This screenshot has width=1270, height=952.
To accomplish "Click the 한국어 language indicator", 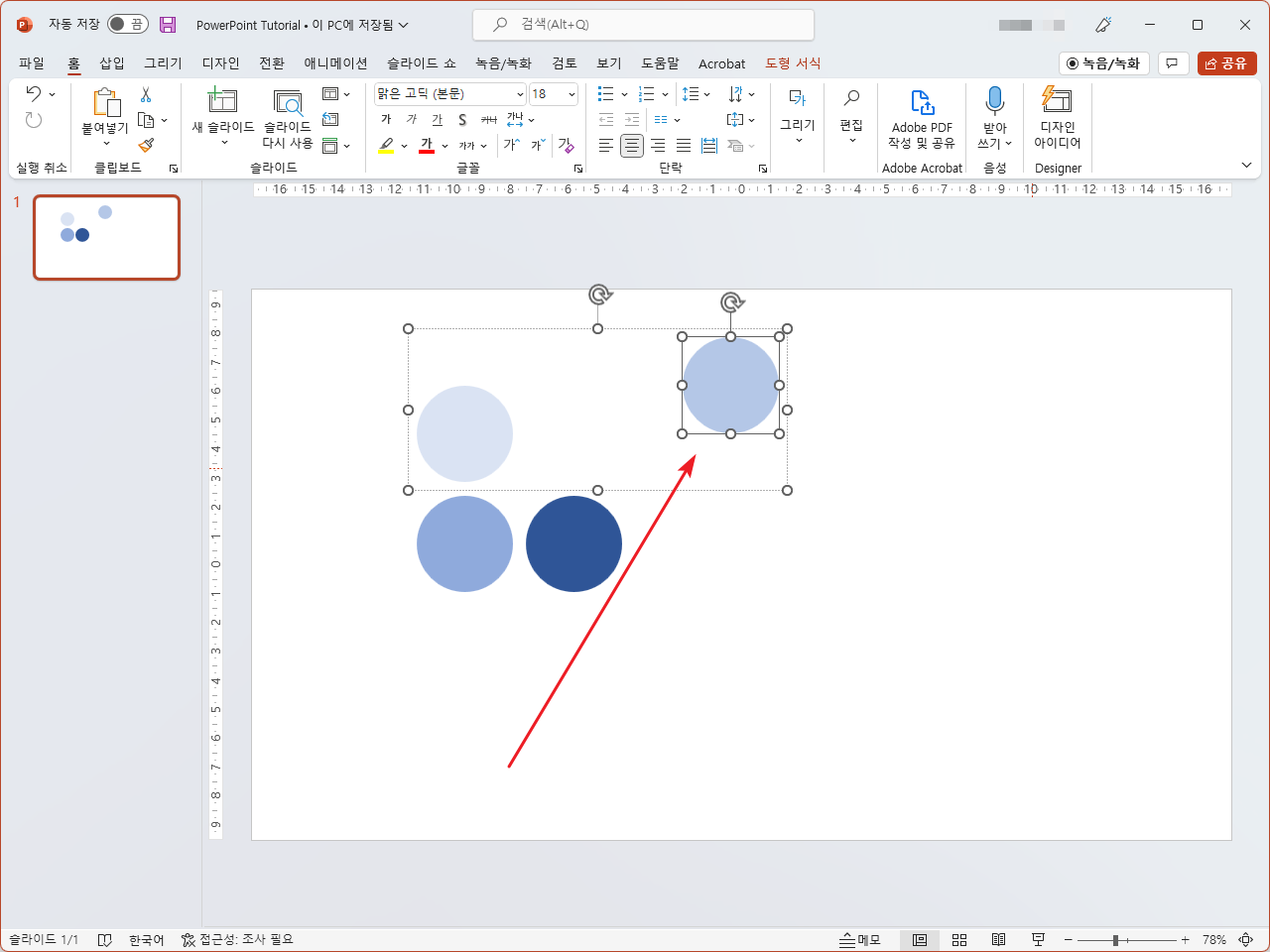I will tap(146, 940).
